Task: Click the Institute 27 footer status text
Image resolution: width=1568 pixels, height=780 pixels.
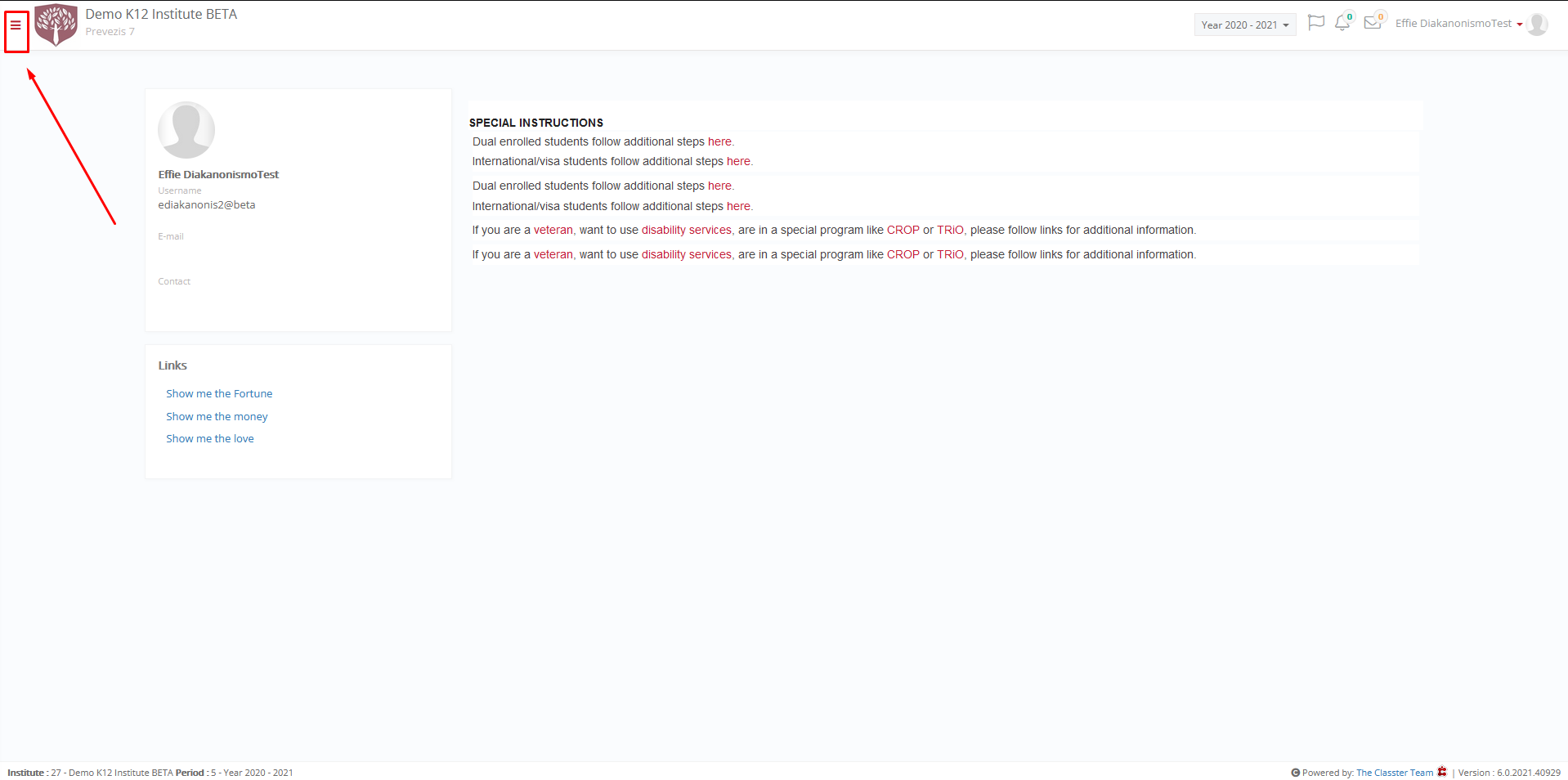Action: (x=150, y=773)
